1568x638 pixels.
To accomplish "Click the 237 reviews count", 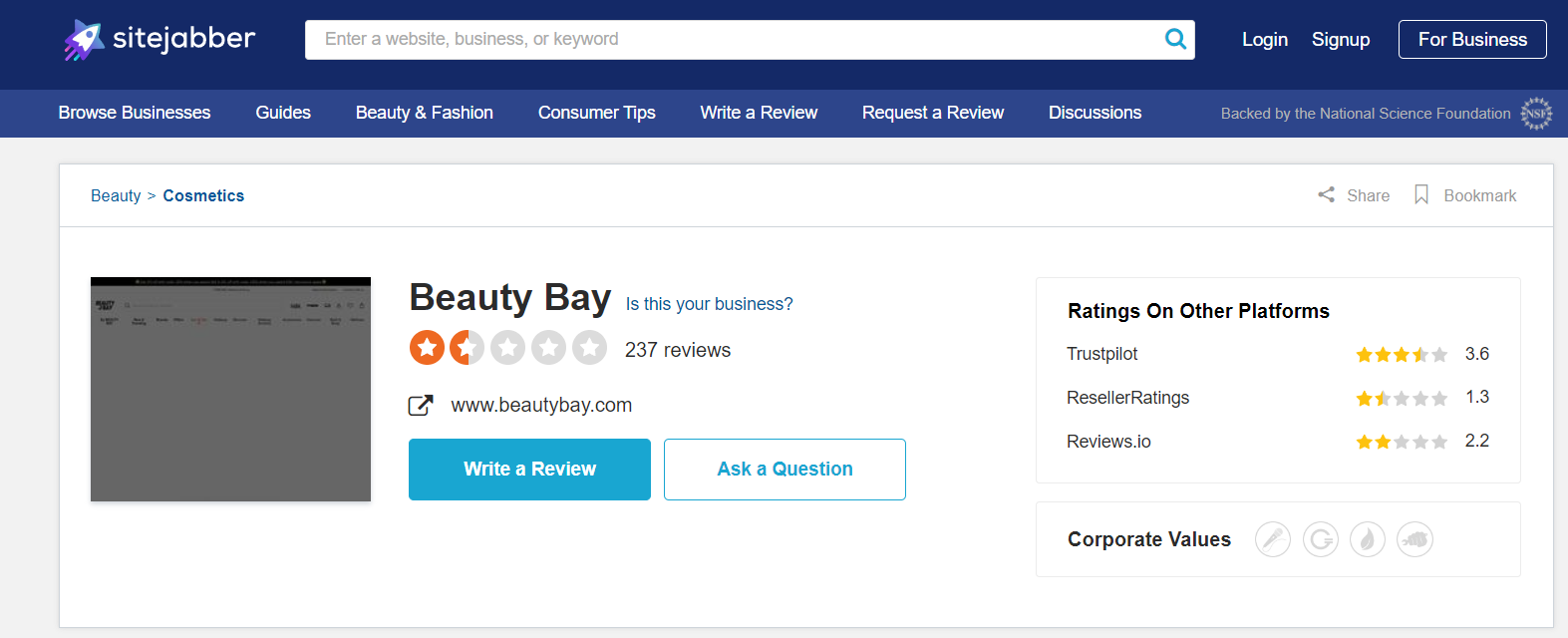I will (678, 350).
